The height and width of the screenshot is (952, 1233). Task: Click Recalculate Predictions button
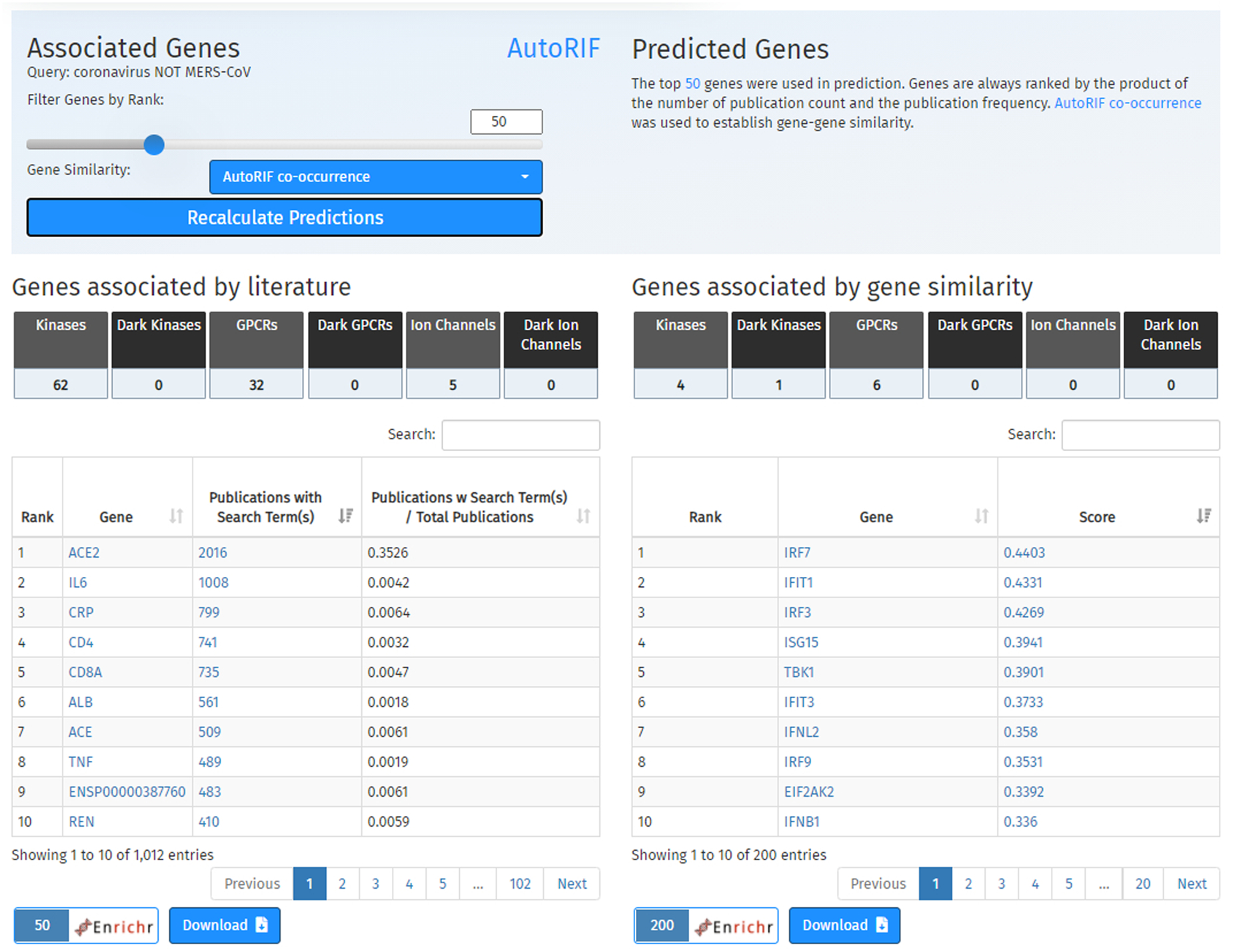[285, 218]
